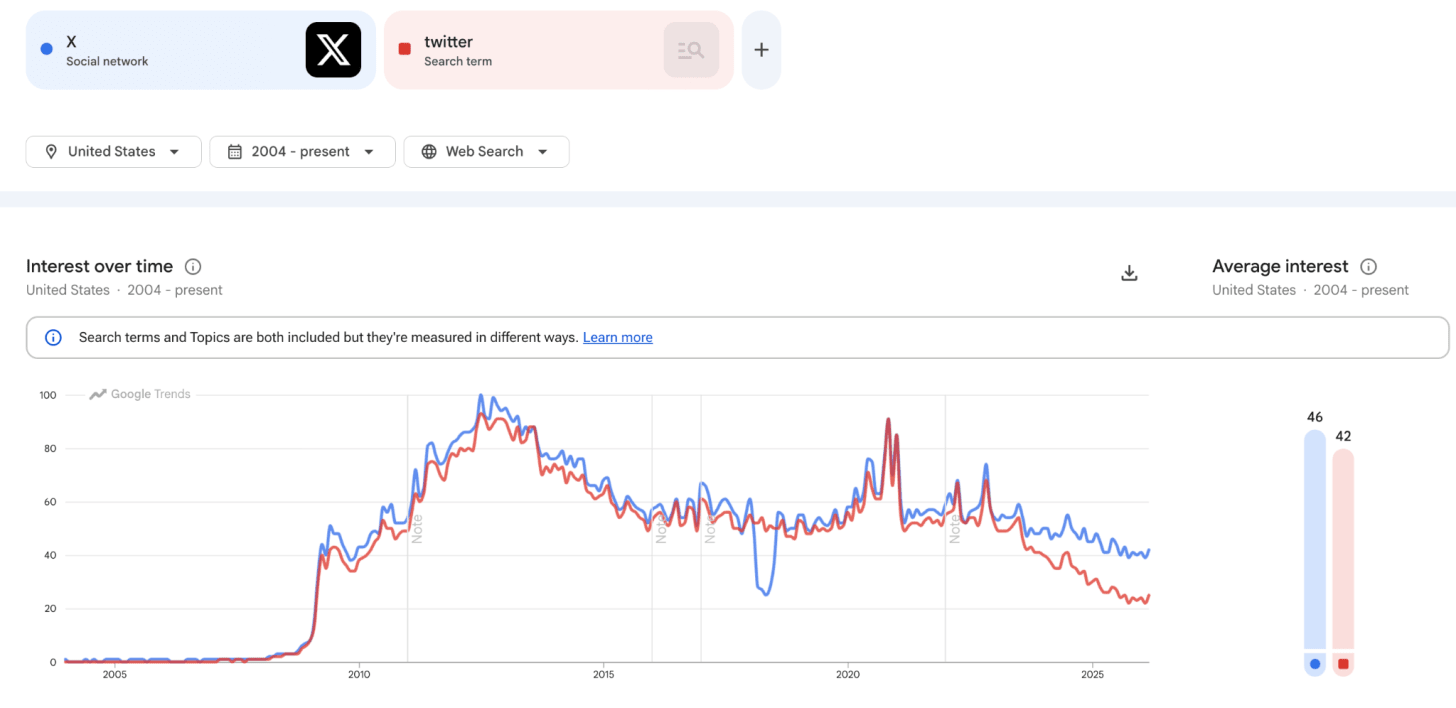Viewport: 1456px width, 708px height.
Task: Follow the Learn more link
Action: coord(618,338)
